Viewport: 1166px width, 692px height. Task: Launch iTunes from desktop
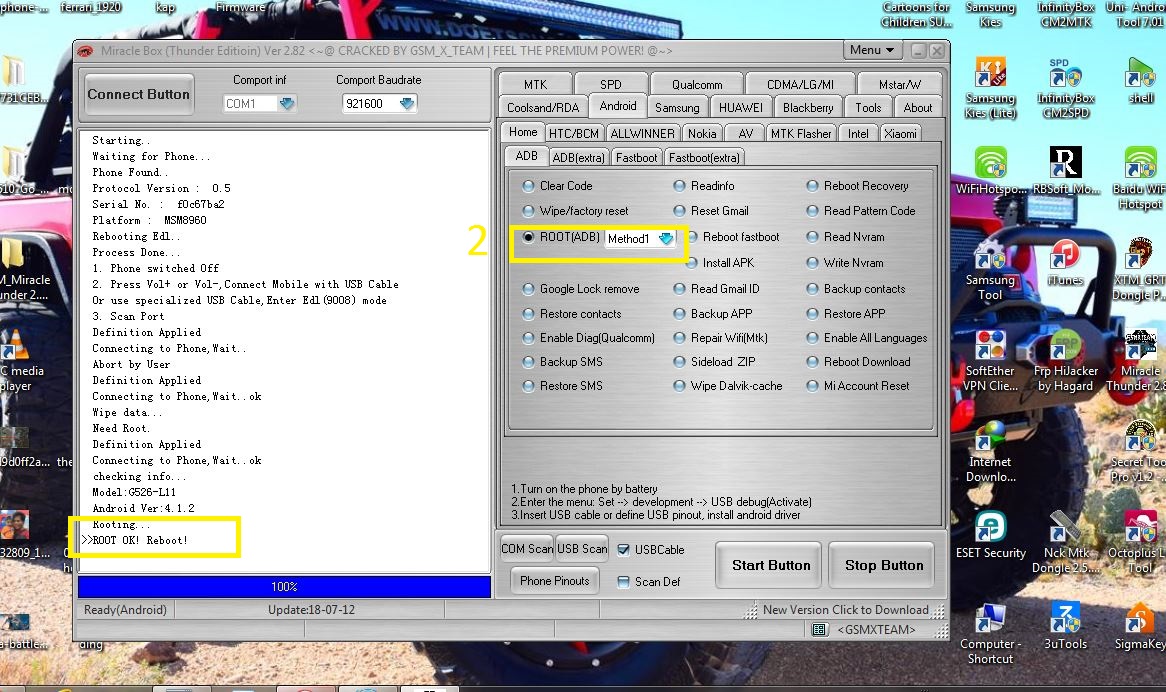(1066, 262)
